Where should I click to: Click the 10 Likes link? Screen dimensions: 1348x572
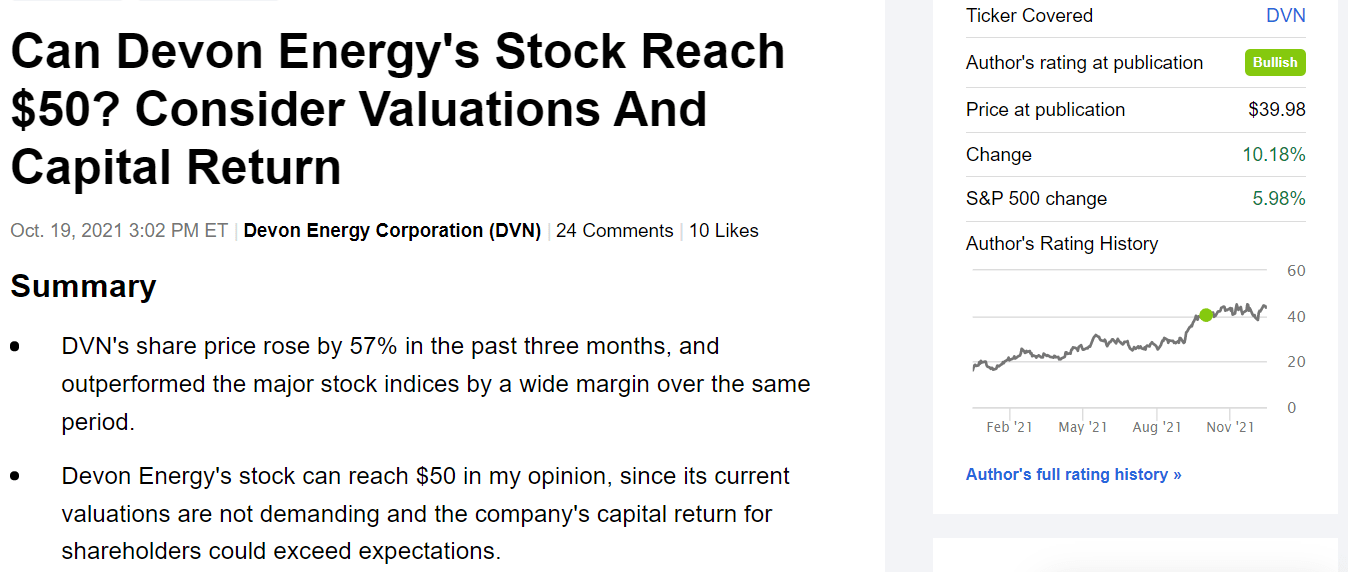(x=724, y=231)
